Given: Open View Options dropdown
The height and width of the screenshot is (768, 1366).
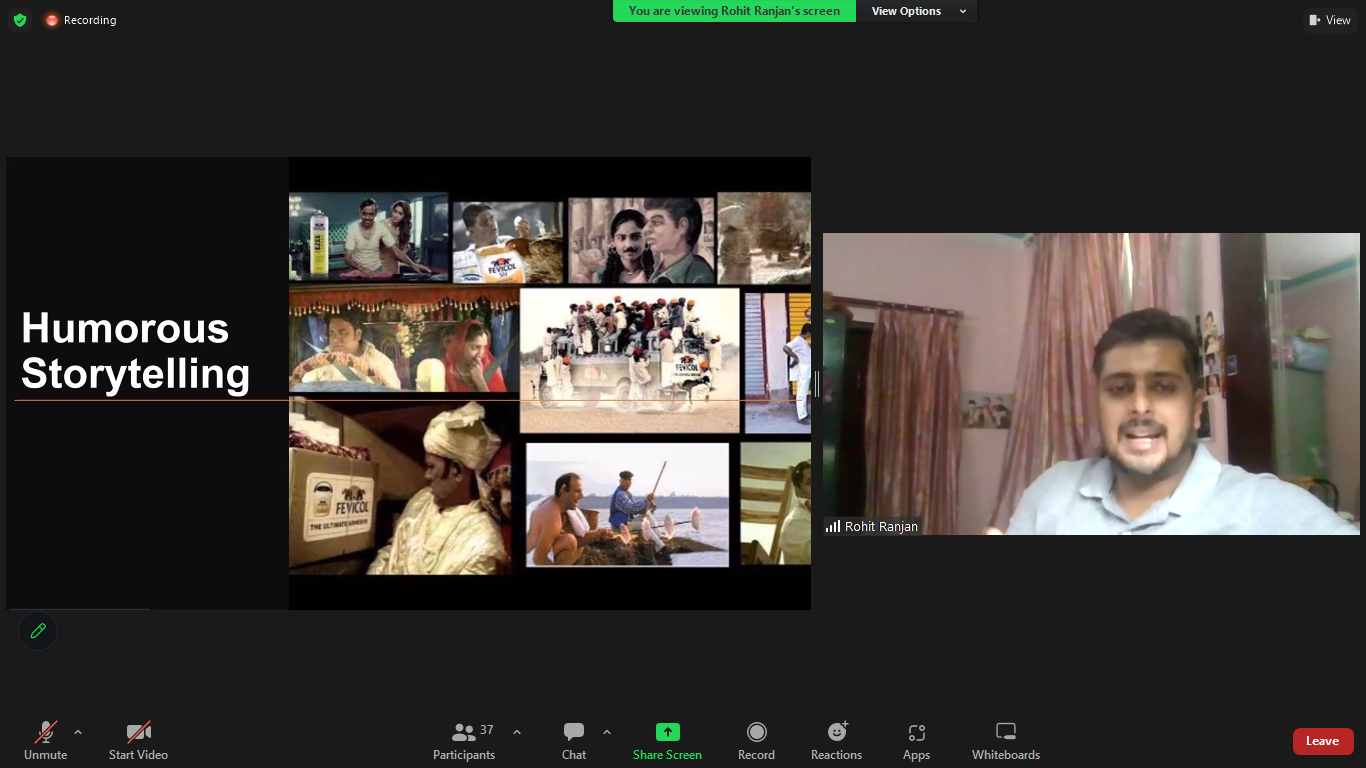Looking at the screenshot, I should coord(917,11).
